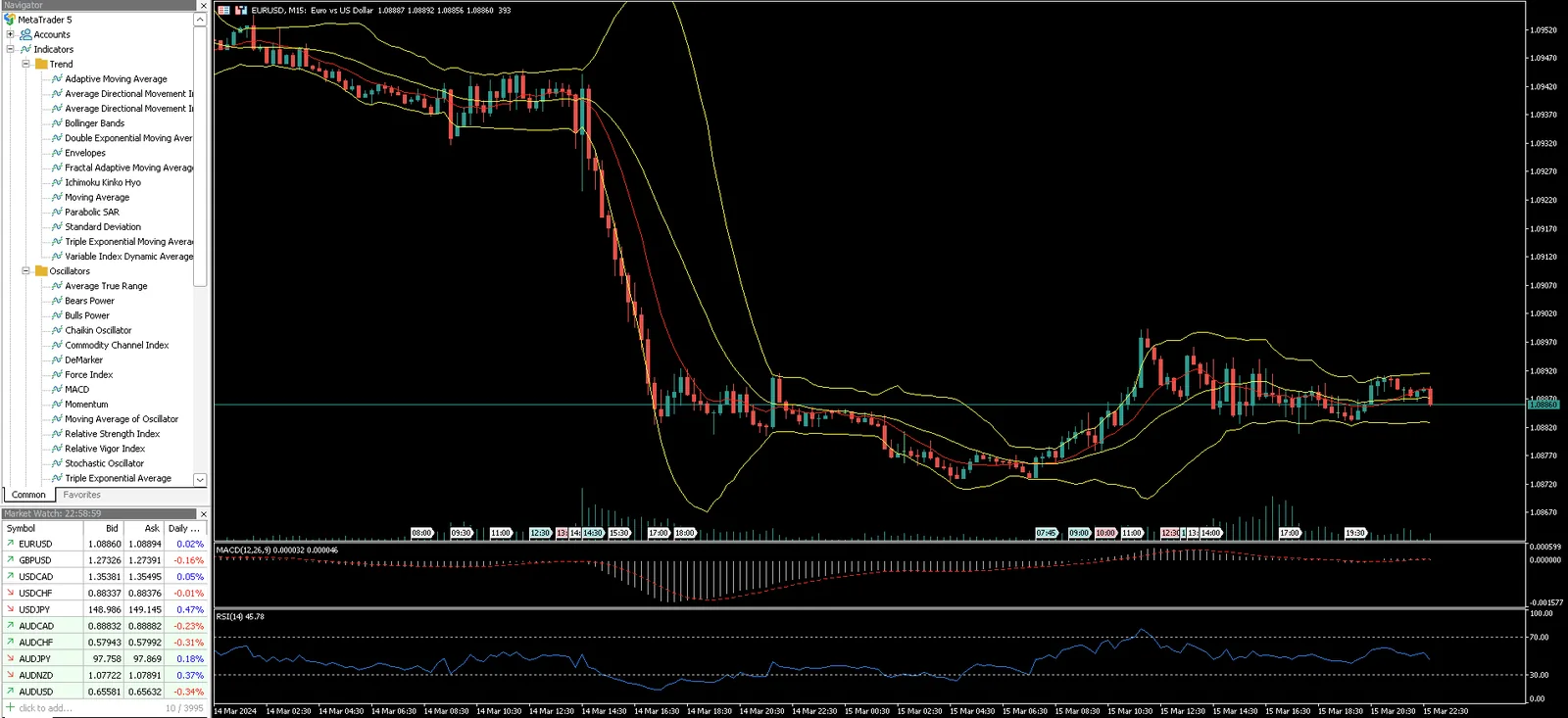Click the green plus icon to add symbol
The image size is (1568, 718).
tap(10, 707)
